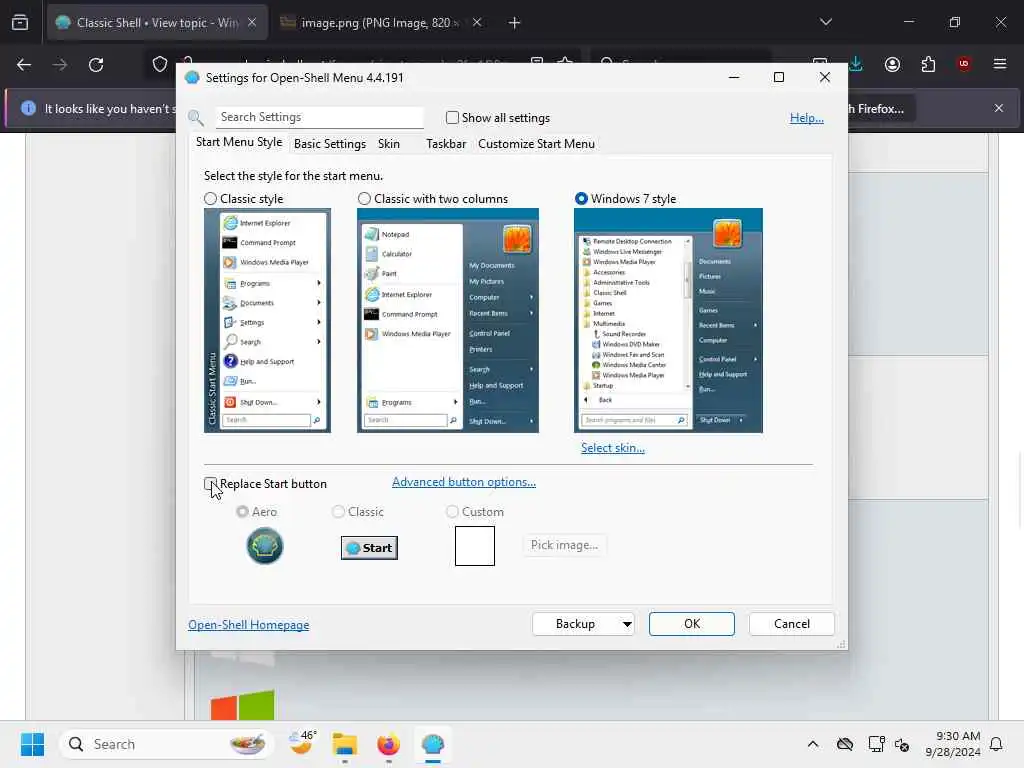Image resolution: width=1024 pixels, height=768 pixels.
Task: Click the Select skin link
Action: click(x=613, y=448)
